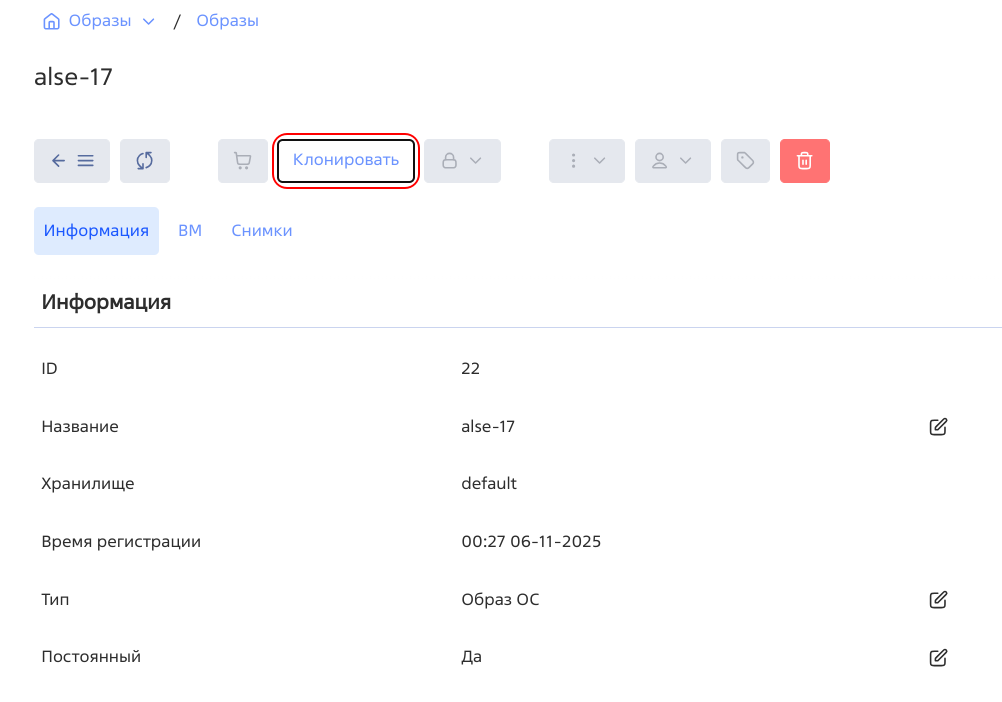Delete the image using the red trash button
1002x702 pixels.
point(804,161)
